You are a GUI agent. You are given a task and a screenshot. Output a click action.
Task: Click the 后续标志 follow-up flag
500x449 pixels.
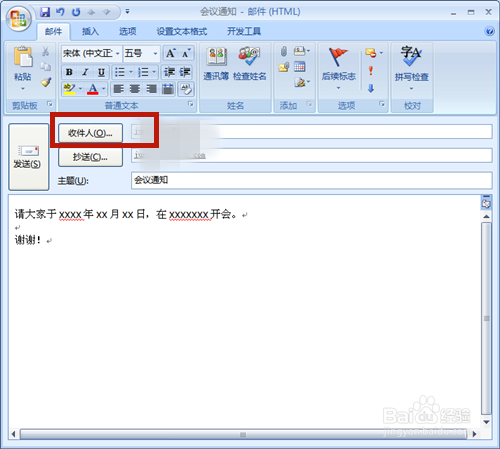pyautogui.click(x=339, y=68)
